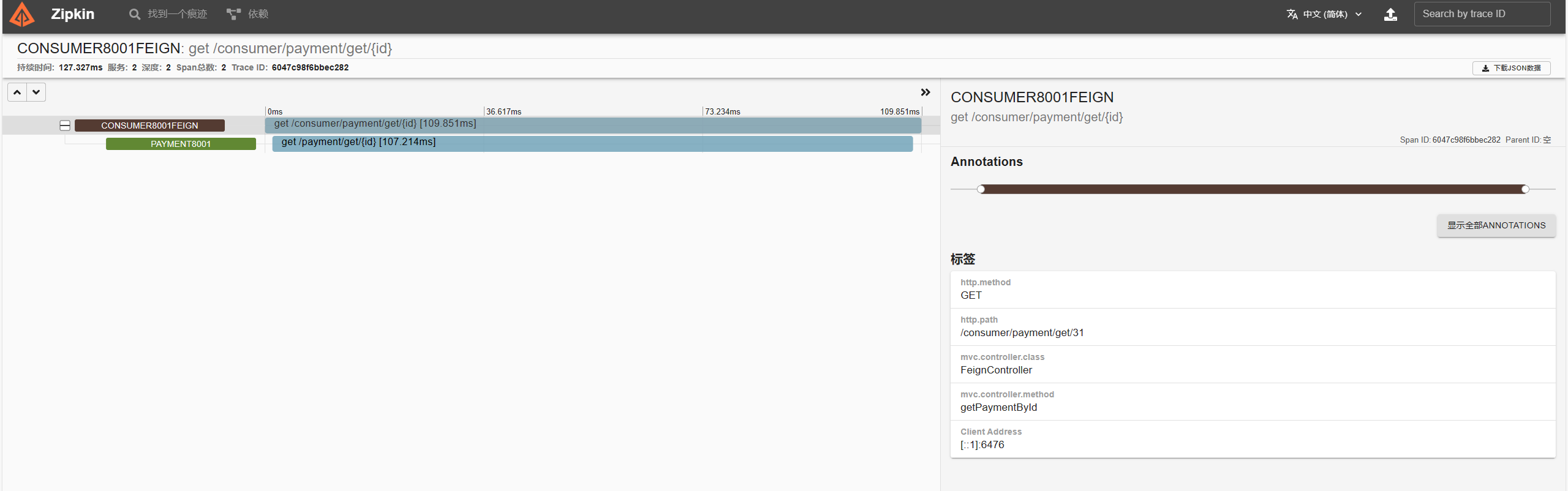Click the language translate icon
This screenshot has width=1568, height=491.
[1292, 14]
